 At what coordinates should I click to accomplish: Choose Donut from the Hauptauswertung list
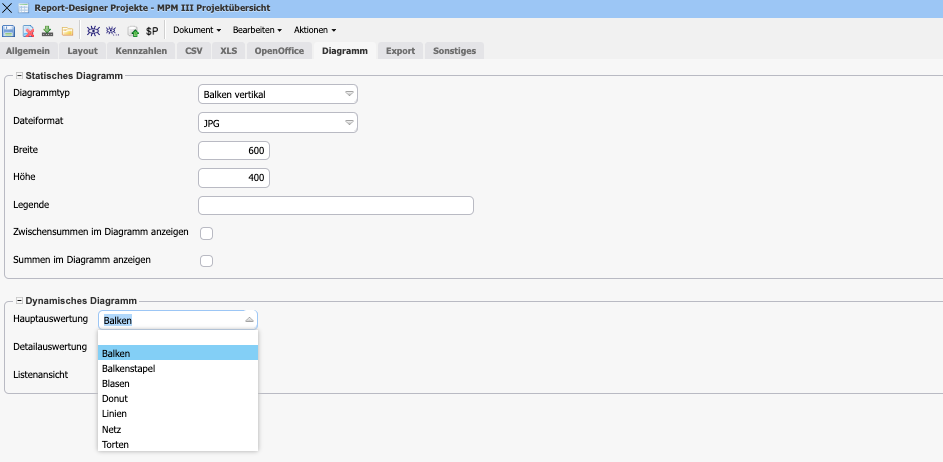[x=115, y=398]
